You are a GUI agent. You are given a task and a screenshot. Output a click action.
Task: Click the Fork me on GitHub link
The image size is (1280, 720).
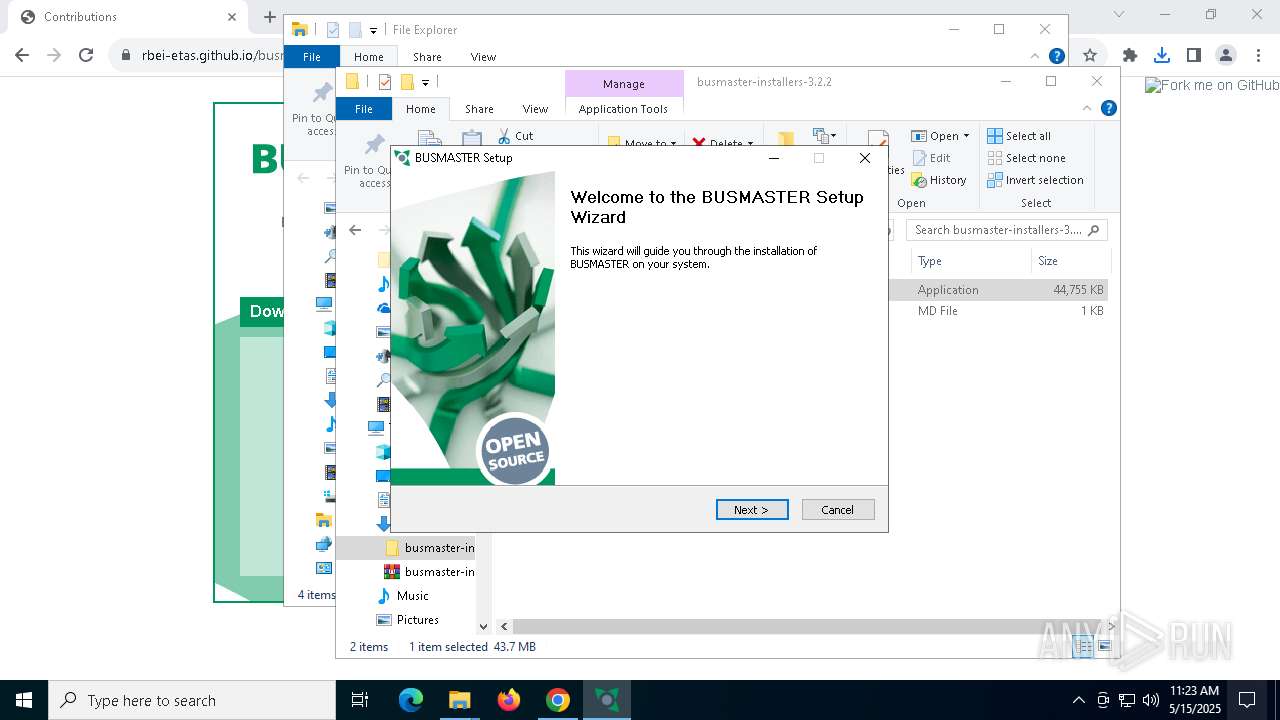pyautogui.click(x=1212, y=86)
